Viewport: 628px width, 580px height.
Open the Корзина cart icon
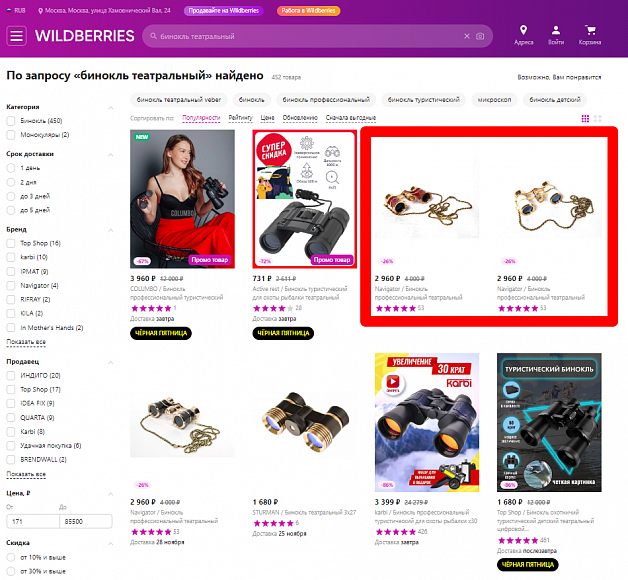tap(590, 30)
